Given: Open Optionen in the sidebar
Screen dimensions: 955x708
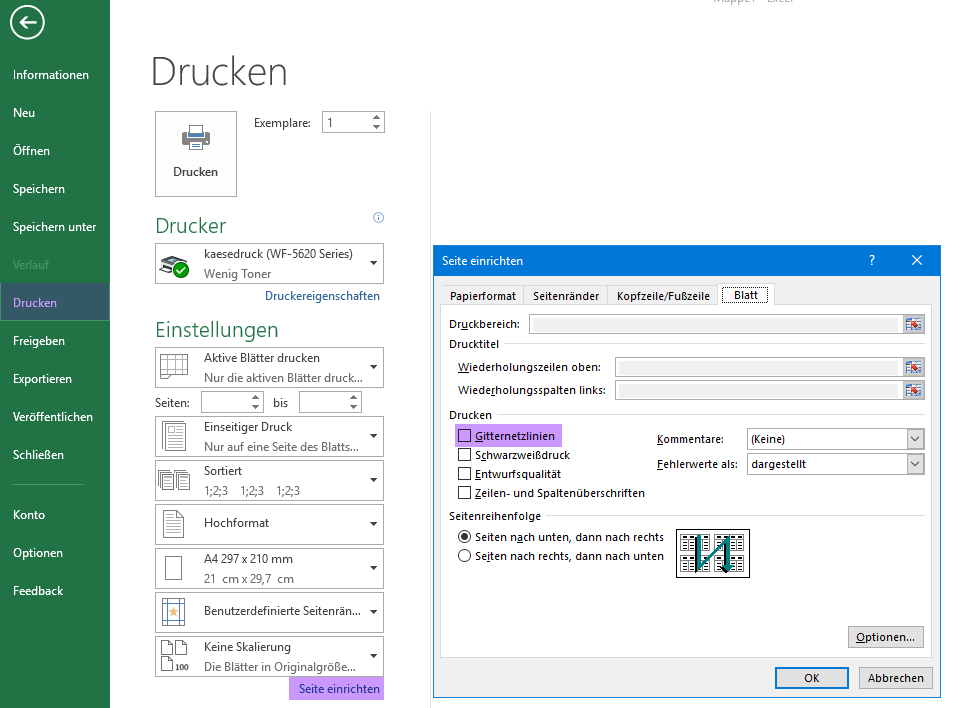Looking at the screenshot, I should tap(38, 553).
